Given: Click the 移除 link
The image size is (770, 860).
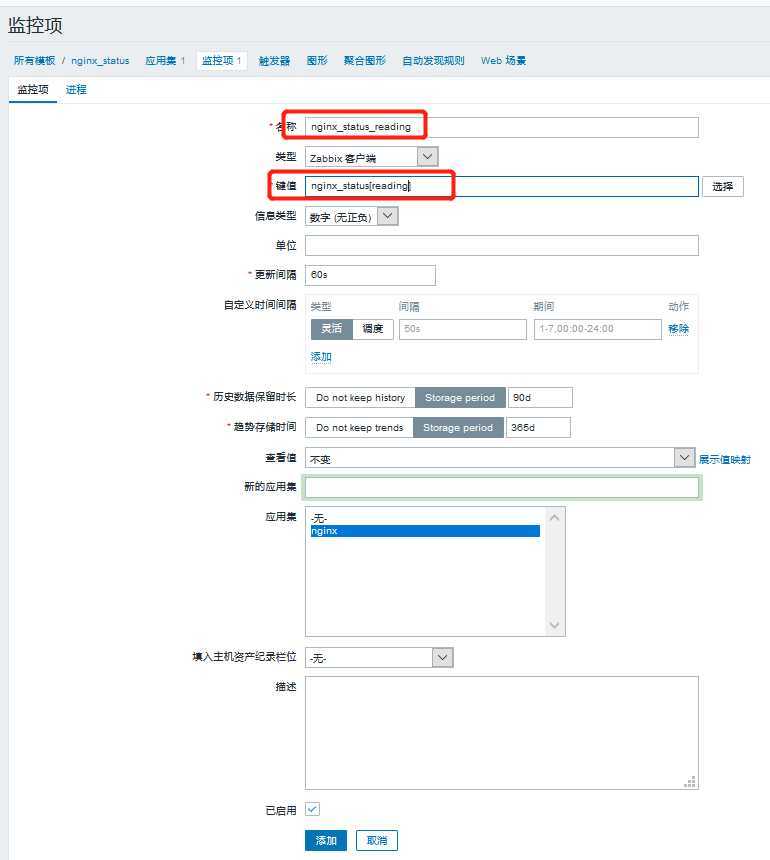Looking at the screenshot, I should pyautogui.click(x=678, y=329).
